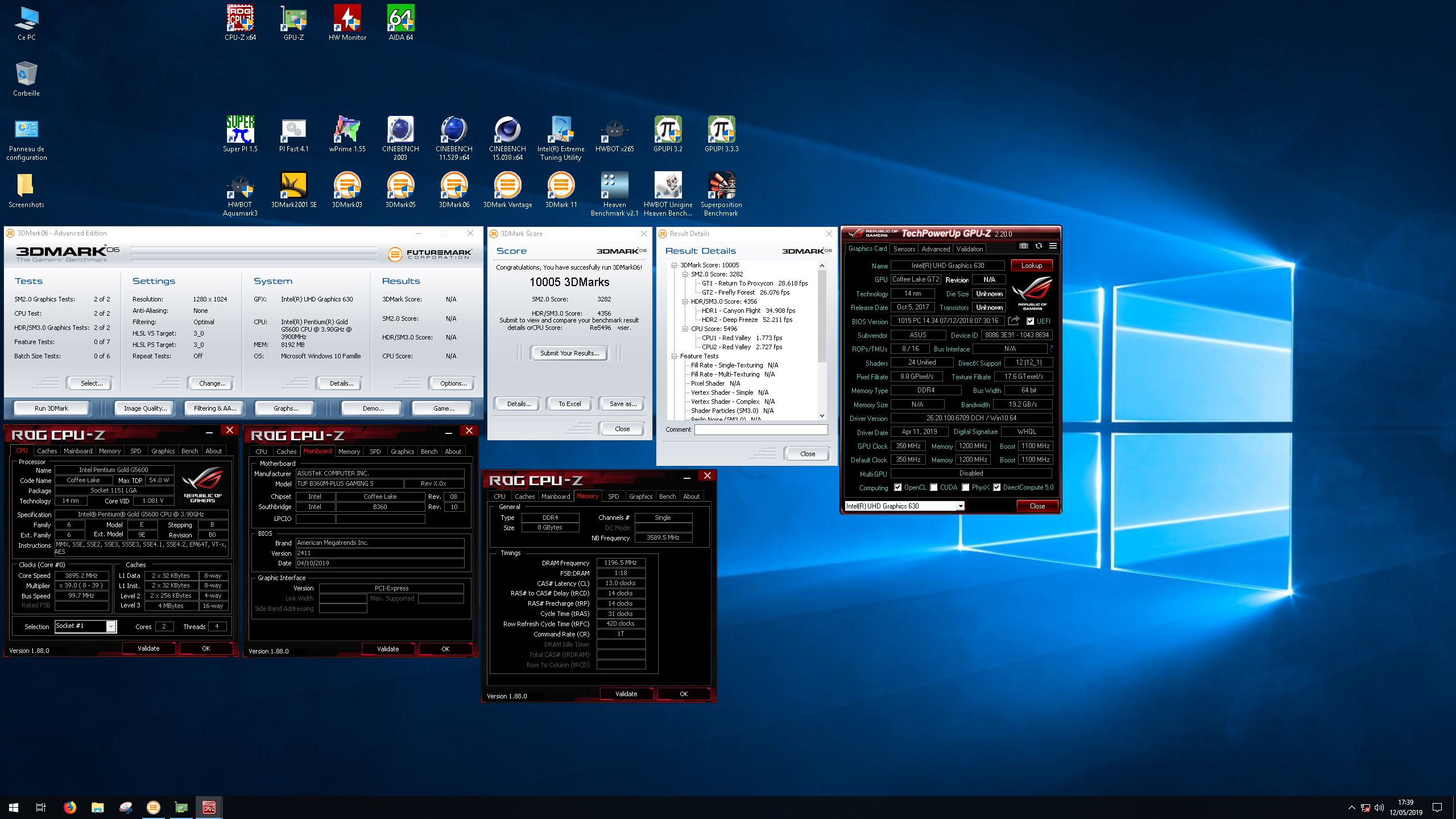Toggle the CUDA checkbox in GPU-Z
1456x819 pixels.
coord(933,487)
